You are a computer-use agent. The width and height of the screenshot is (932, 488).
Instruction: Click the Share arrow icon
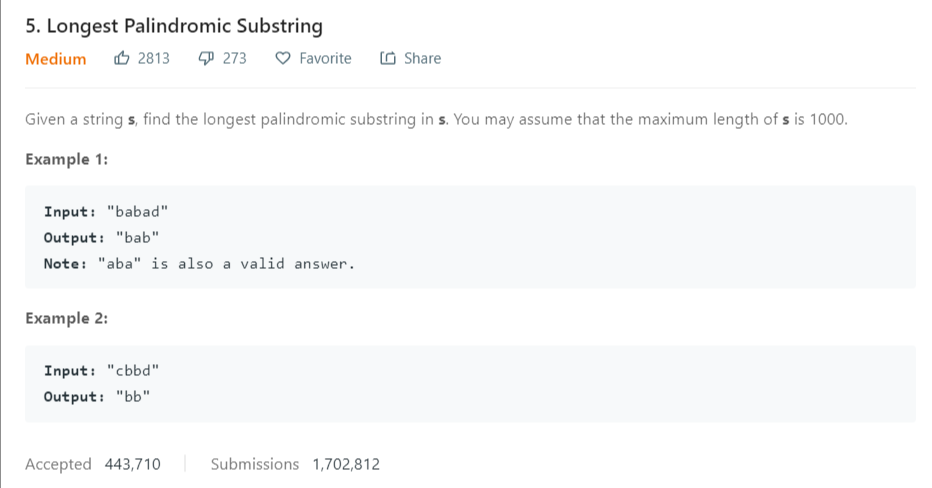pos(388,58)
